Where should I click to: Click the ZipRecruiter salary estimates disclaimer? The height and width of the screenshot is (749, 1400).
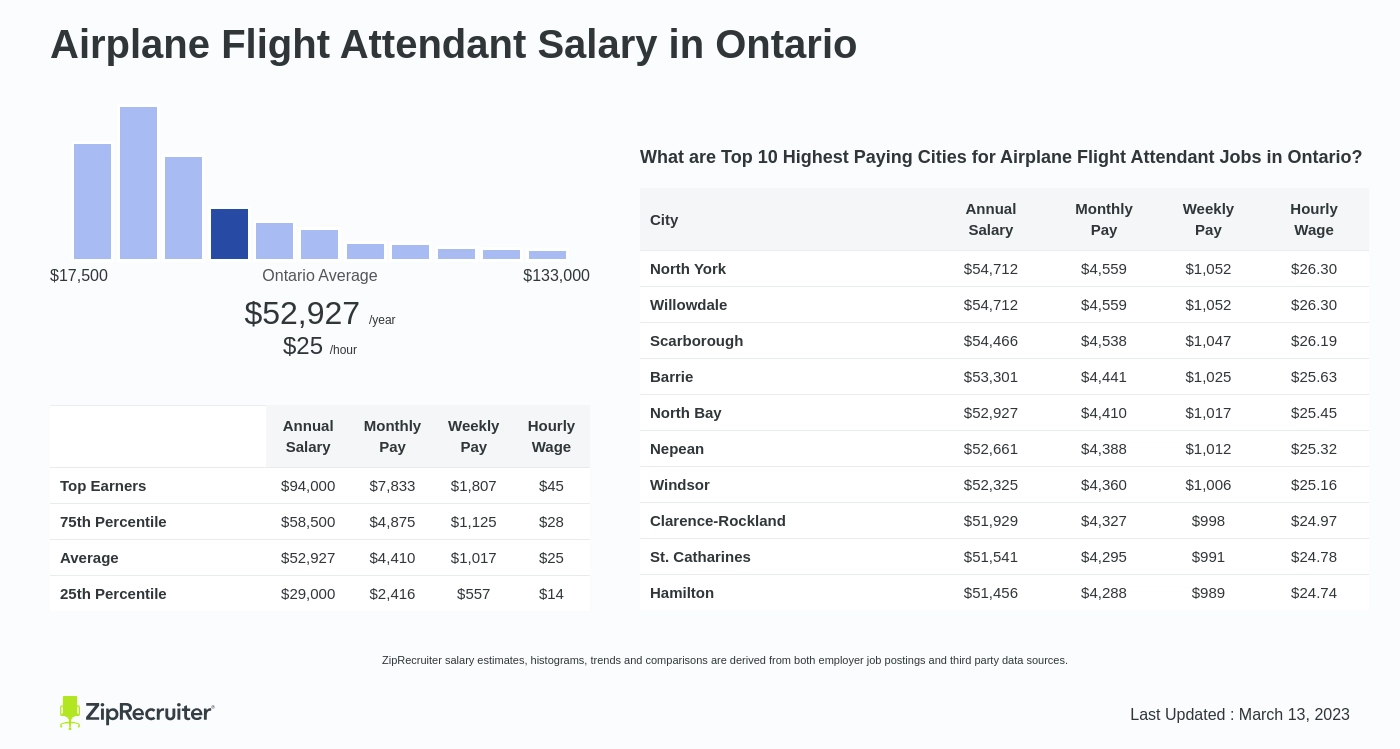click(725, 660)
